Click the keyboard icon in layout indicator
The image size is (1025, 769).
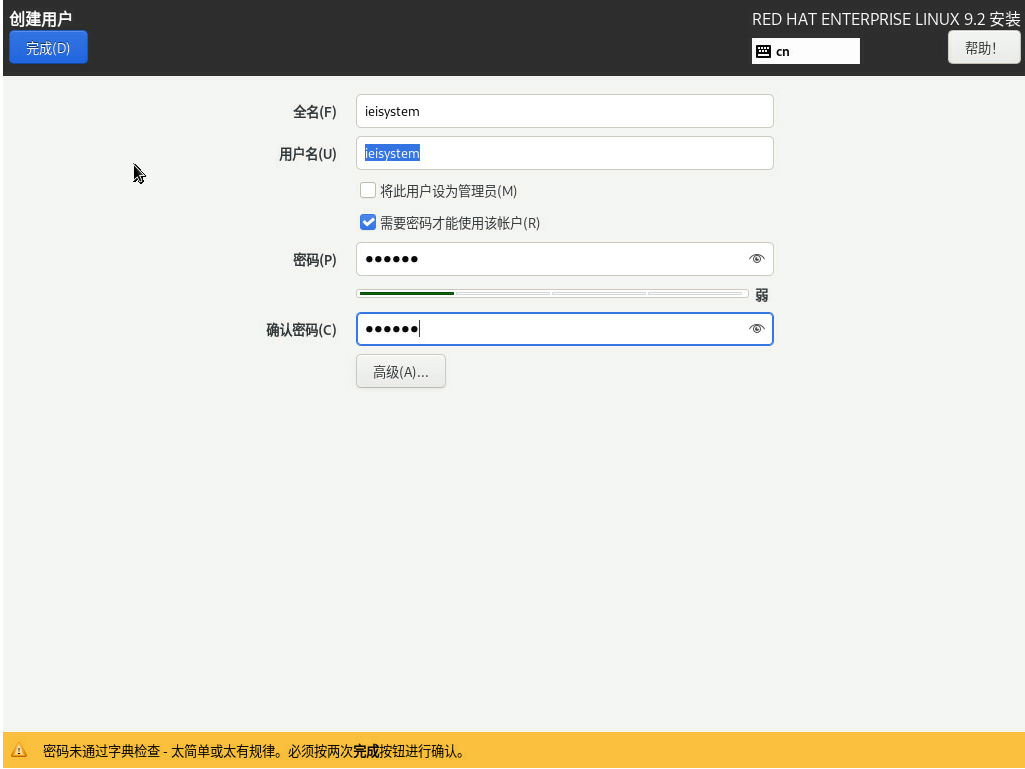click(x=763, y=51)
